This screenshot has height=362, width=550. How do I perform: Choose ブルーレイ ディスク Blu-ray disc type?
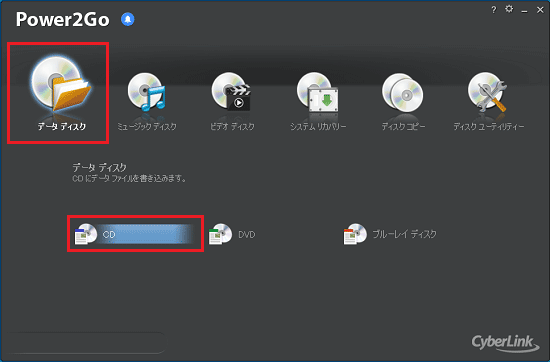390,234
